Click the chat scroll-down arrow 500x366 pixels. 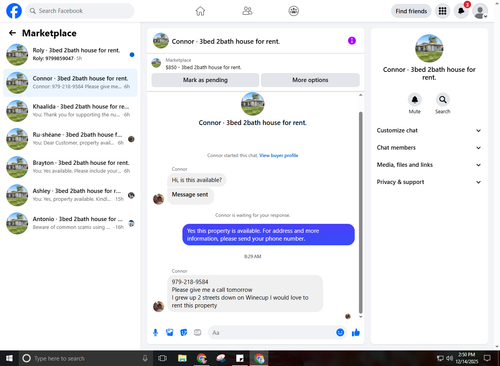360,317
